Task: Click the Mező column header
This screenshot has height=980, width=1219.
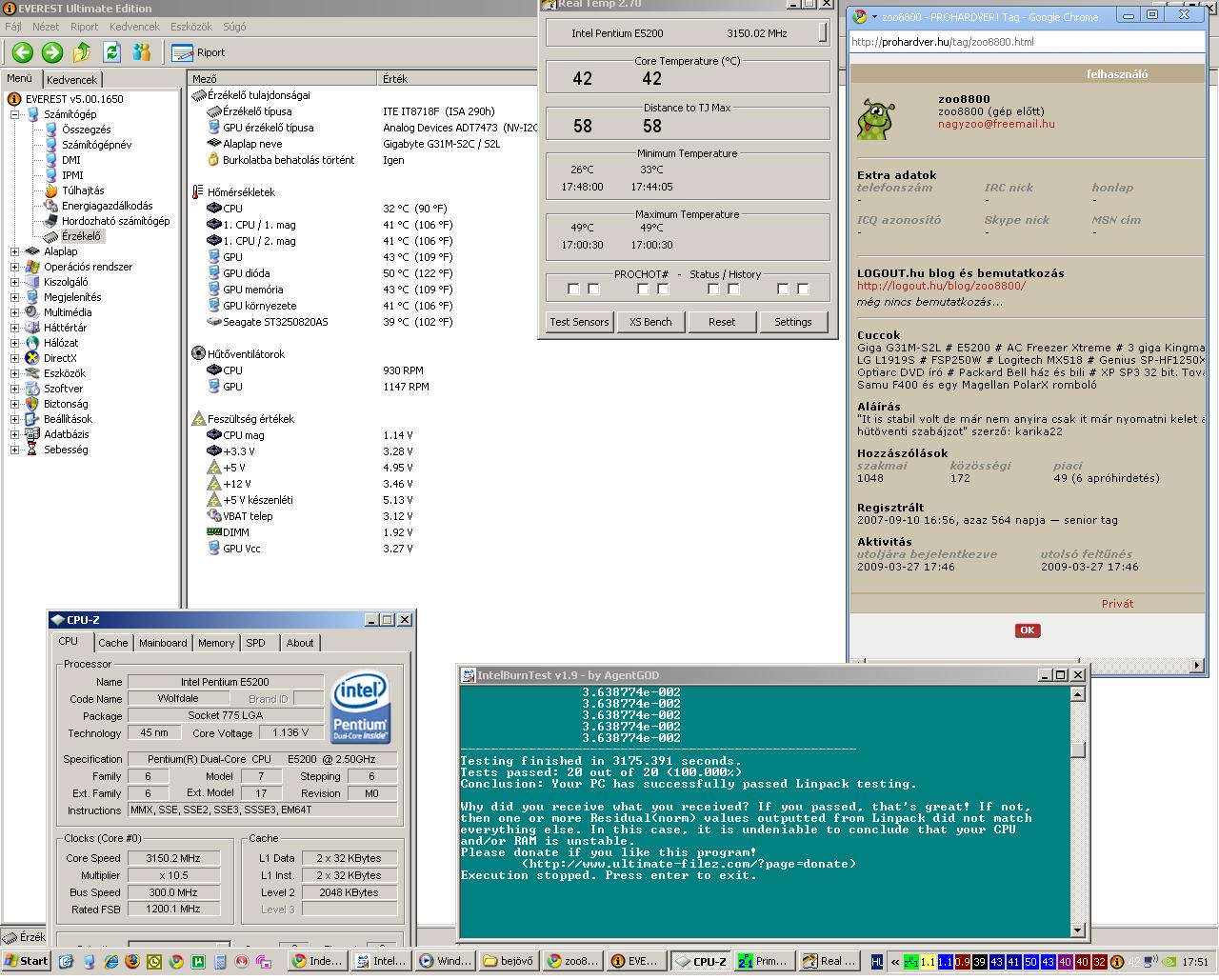Action: pyautogui.click(x=284, y=79)
